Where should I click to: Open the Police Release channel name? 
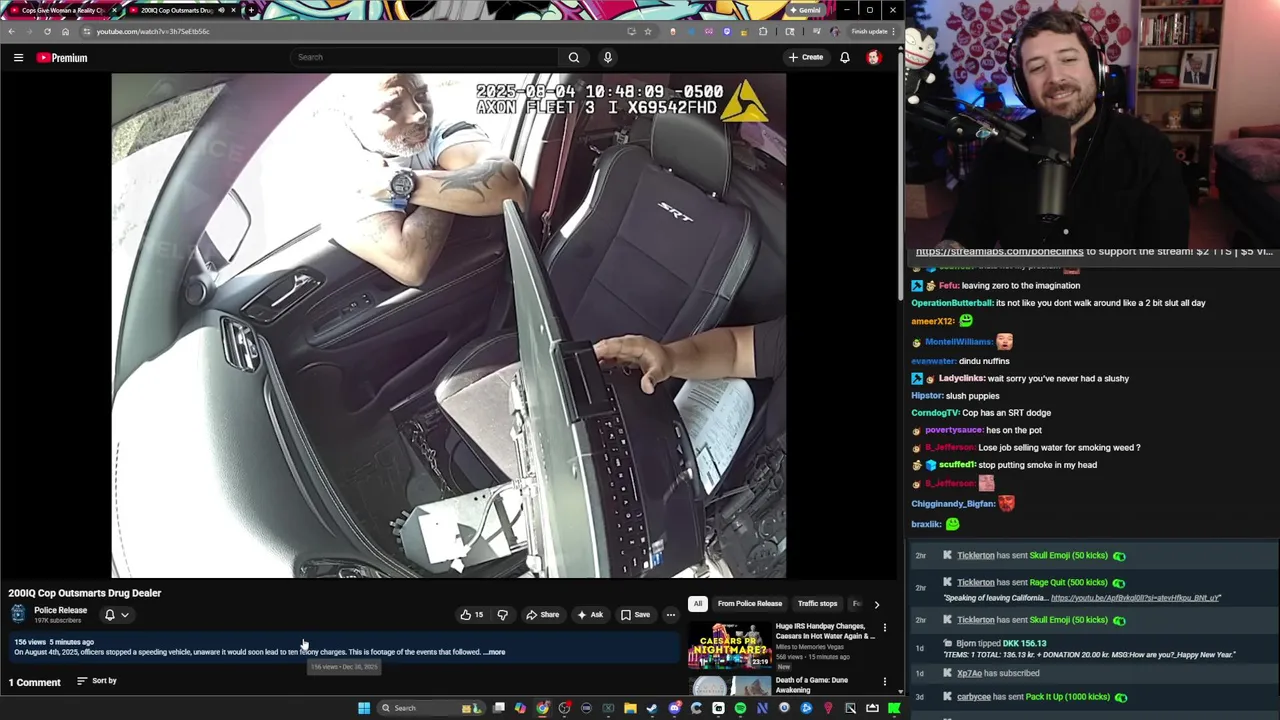coord(60,610)
